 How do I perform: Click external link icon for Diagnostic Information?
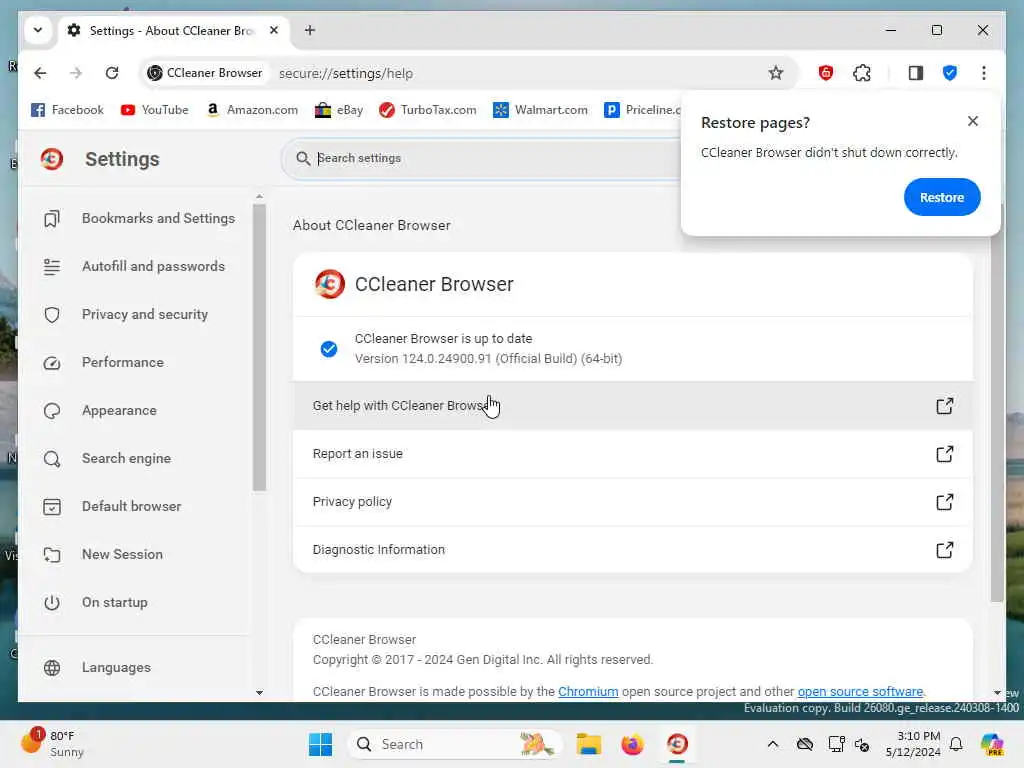[x=944, y=550]
